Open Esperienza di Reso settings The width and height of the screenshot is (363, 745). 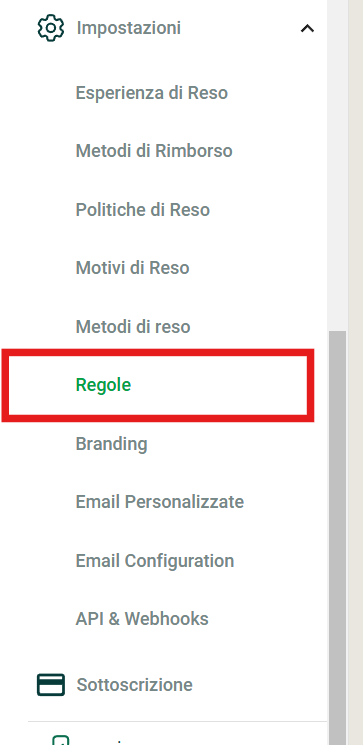click(152, 92)
